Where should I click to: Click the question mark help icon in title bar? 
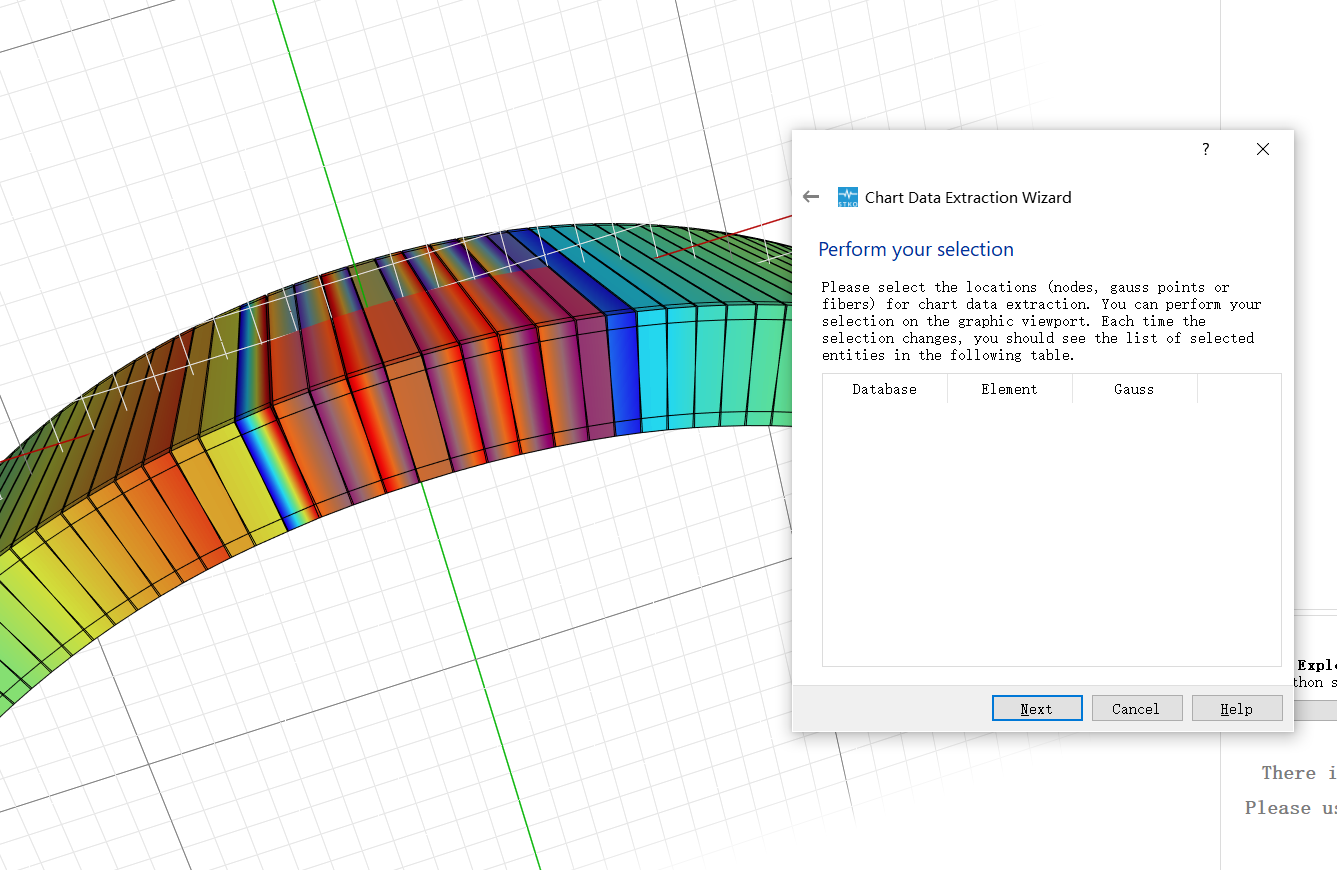pos(1206,149)
